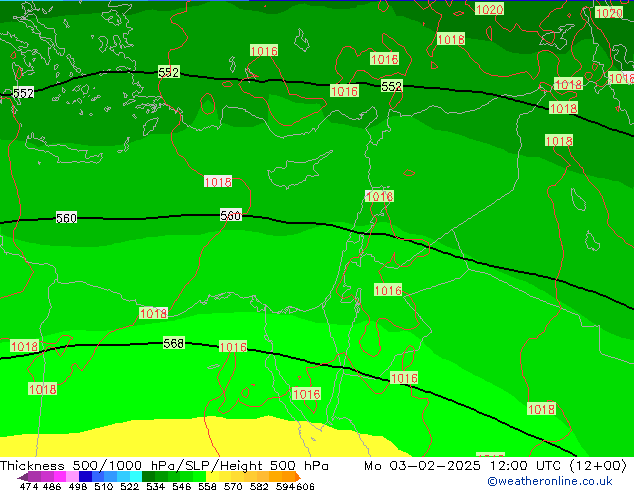Click the 522 legend scale value
This screenshot has width=634, height=490.
[129, 486]
